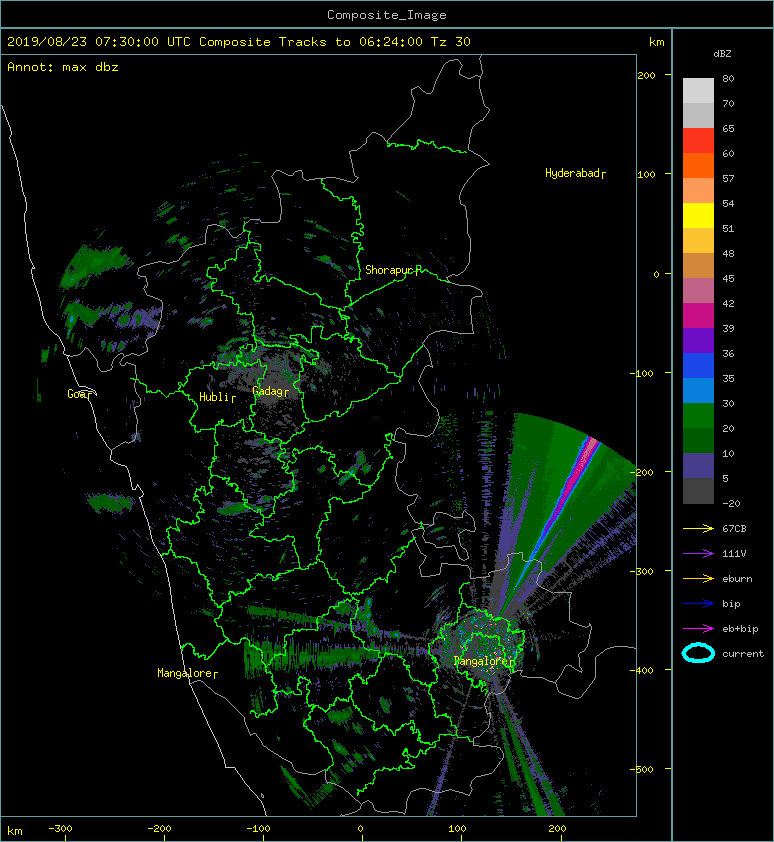Click the yellow 54 dBZ color band

pos(698,216)
